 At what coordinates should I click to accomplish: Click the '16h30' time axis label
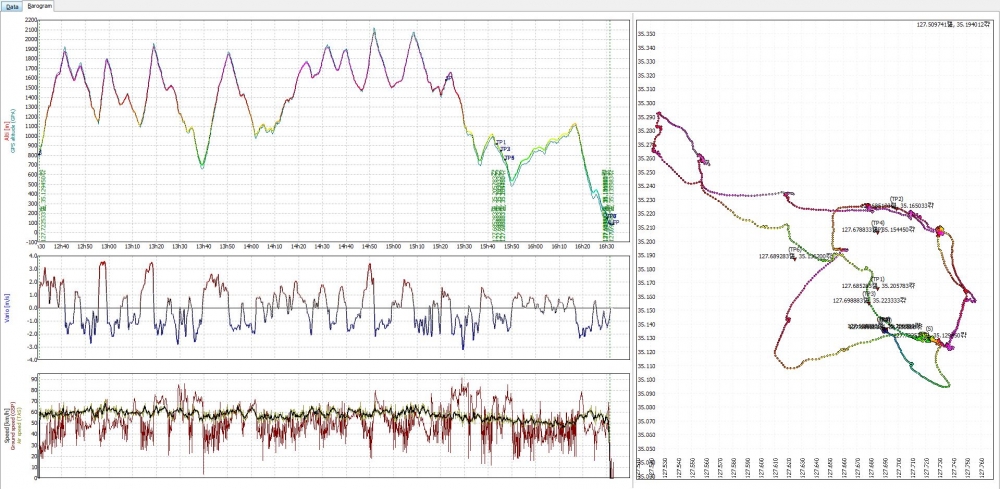coord(606,246)
